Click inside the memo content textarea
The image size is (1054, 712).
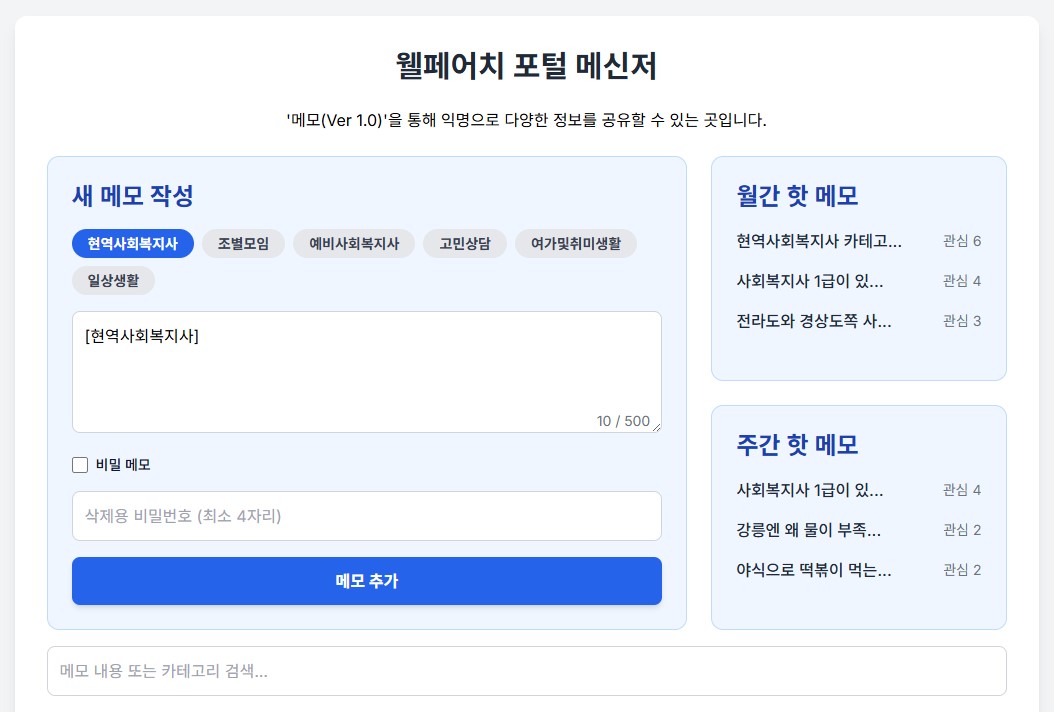(366, 370)
